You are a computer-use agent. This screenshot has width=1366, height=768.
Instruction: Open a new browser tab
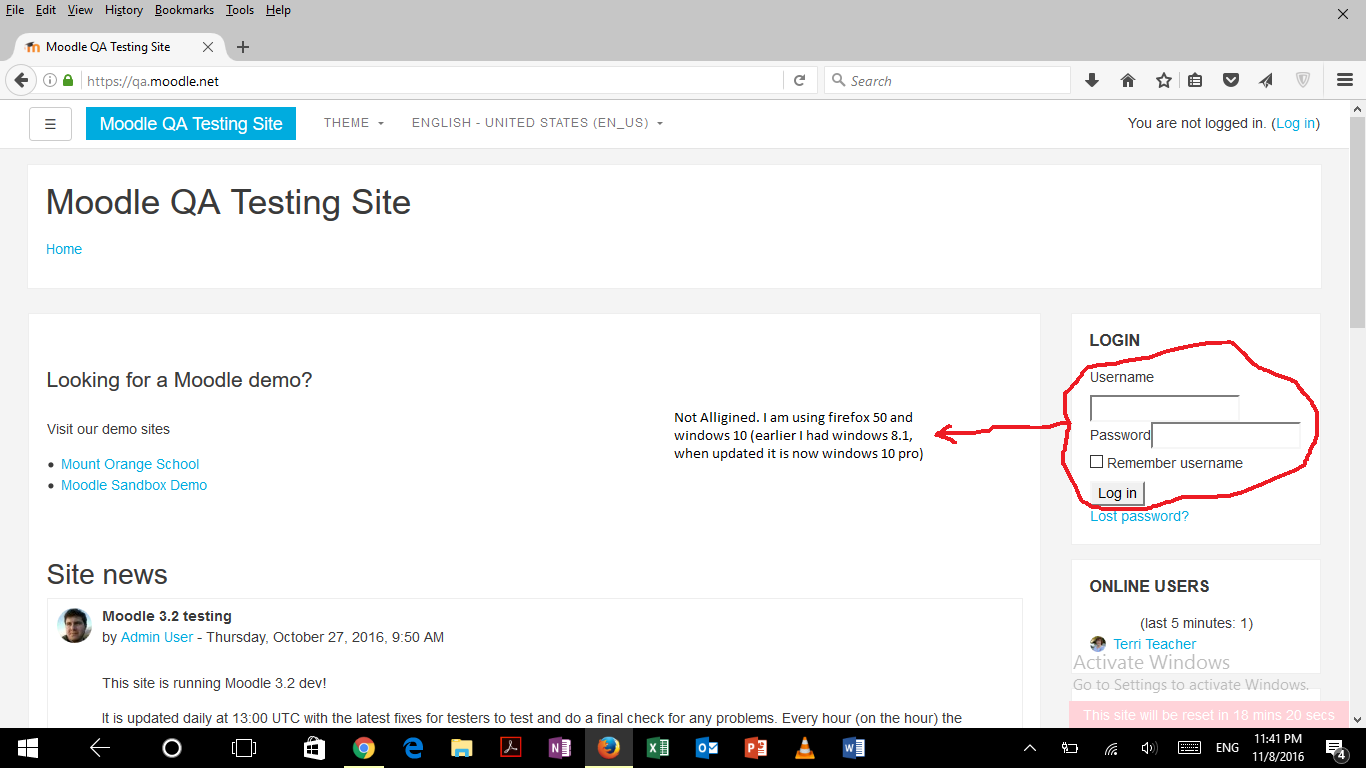pos(243,47)
